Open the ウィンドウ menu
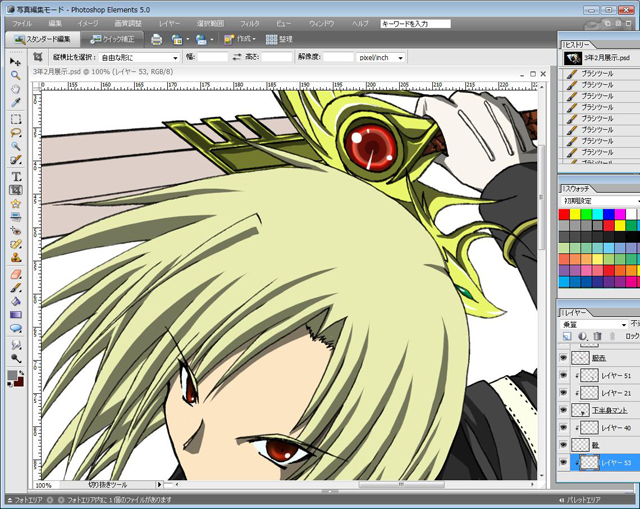 click(x=322, y=24)
